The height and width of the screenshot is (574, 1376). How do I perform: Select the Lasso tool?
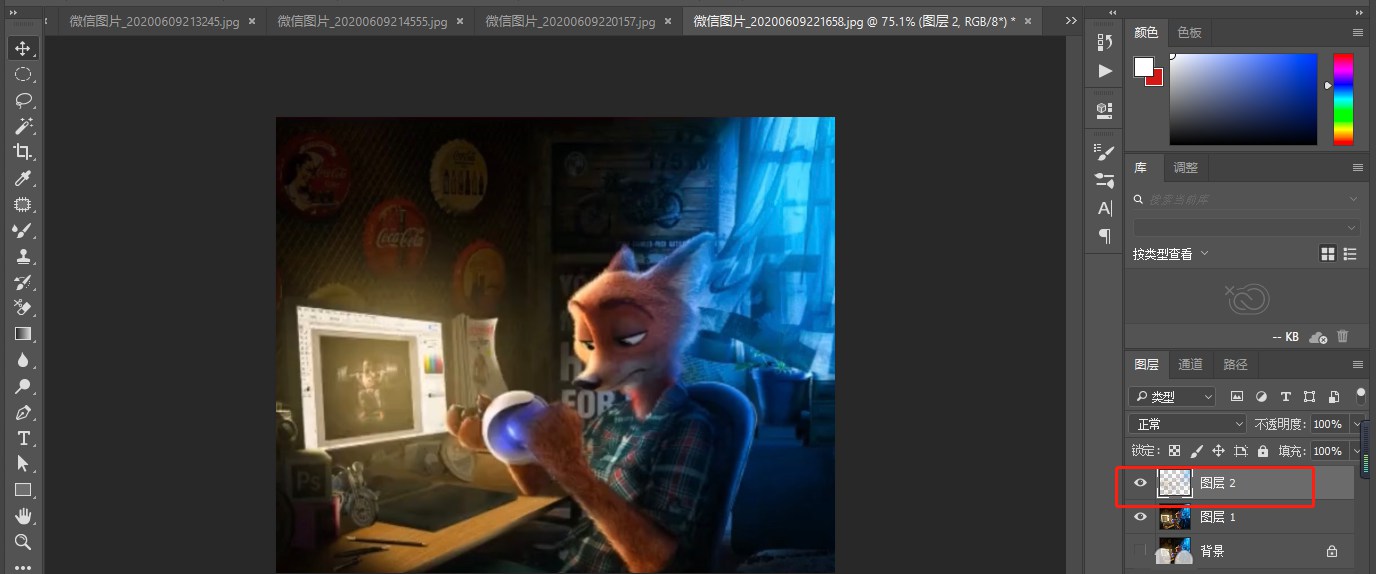[23, 100]
